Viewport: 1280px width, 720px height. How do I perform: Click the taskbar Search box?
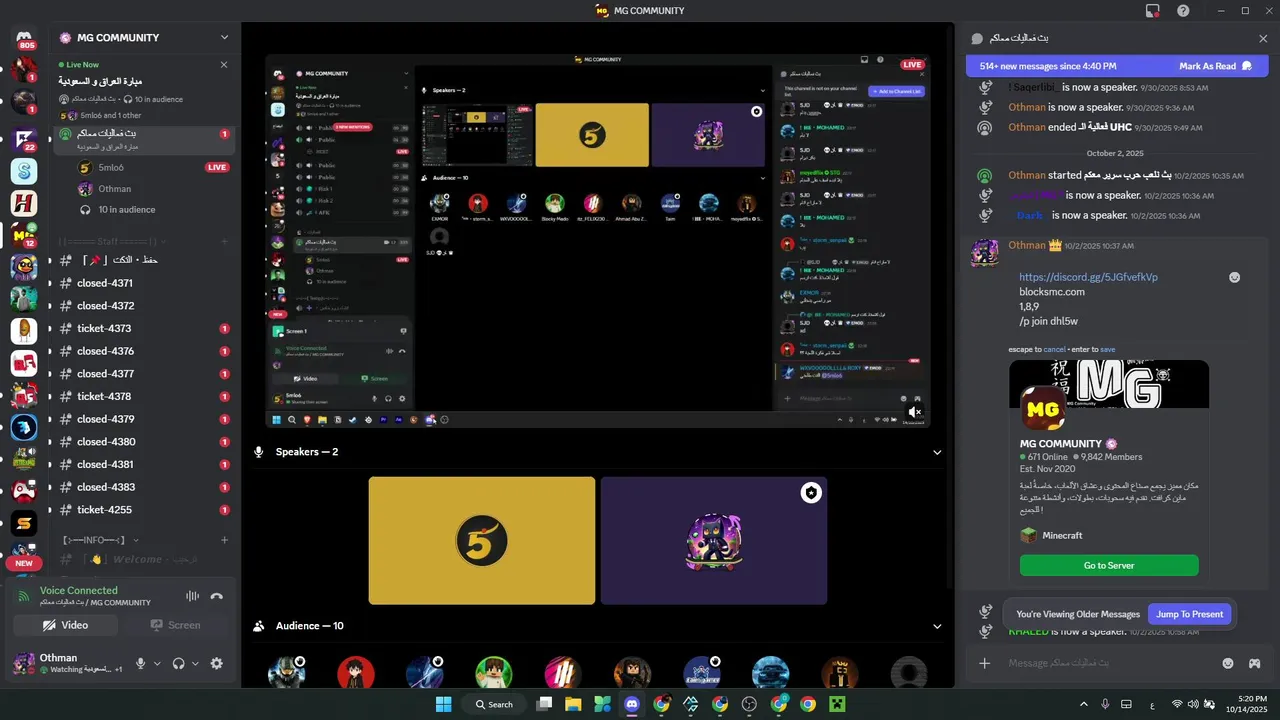[x=496, y=704]
